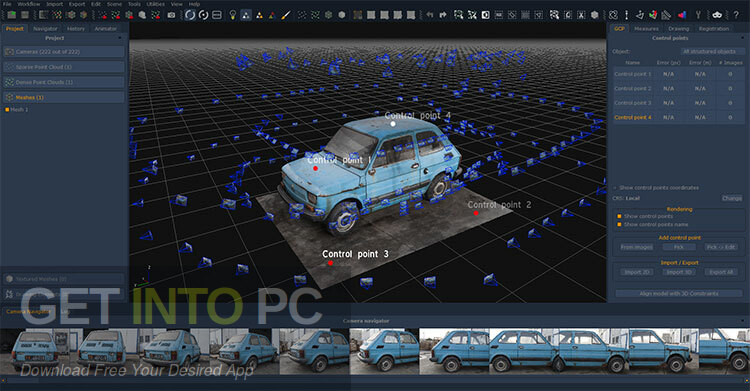Viewport: 750px width, 391px height.
Task: Switch to the History tab
Action: point(76,29)
